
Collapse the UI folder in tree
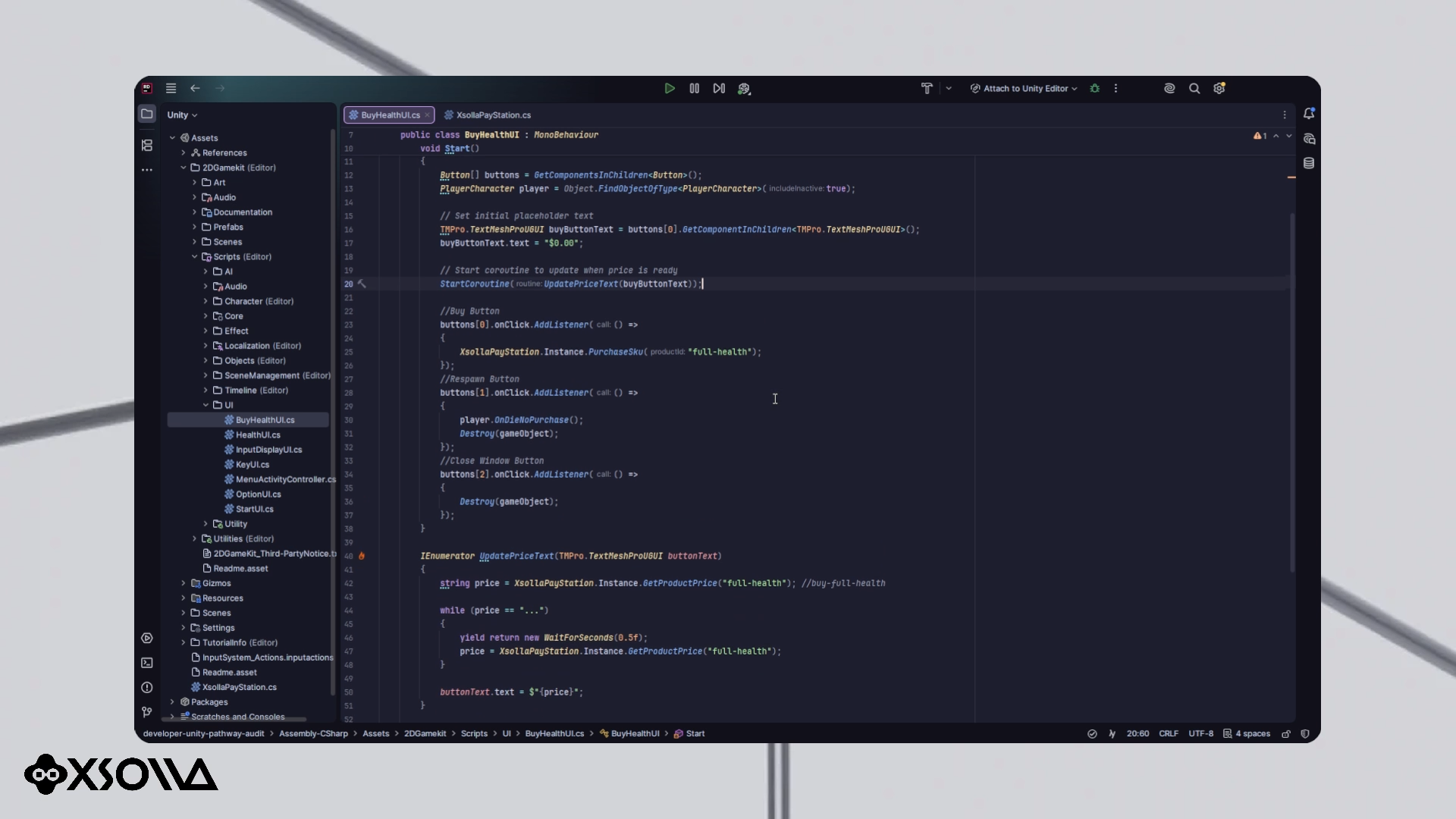tap(206, 405)
